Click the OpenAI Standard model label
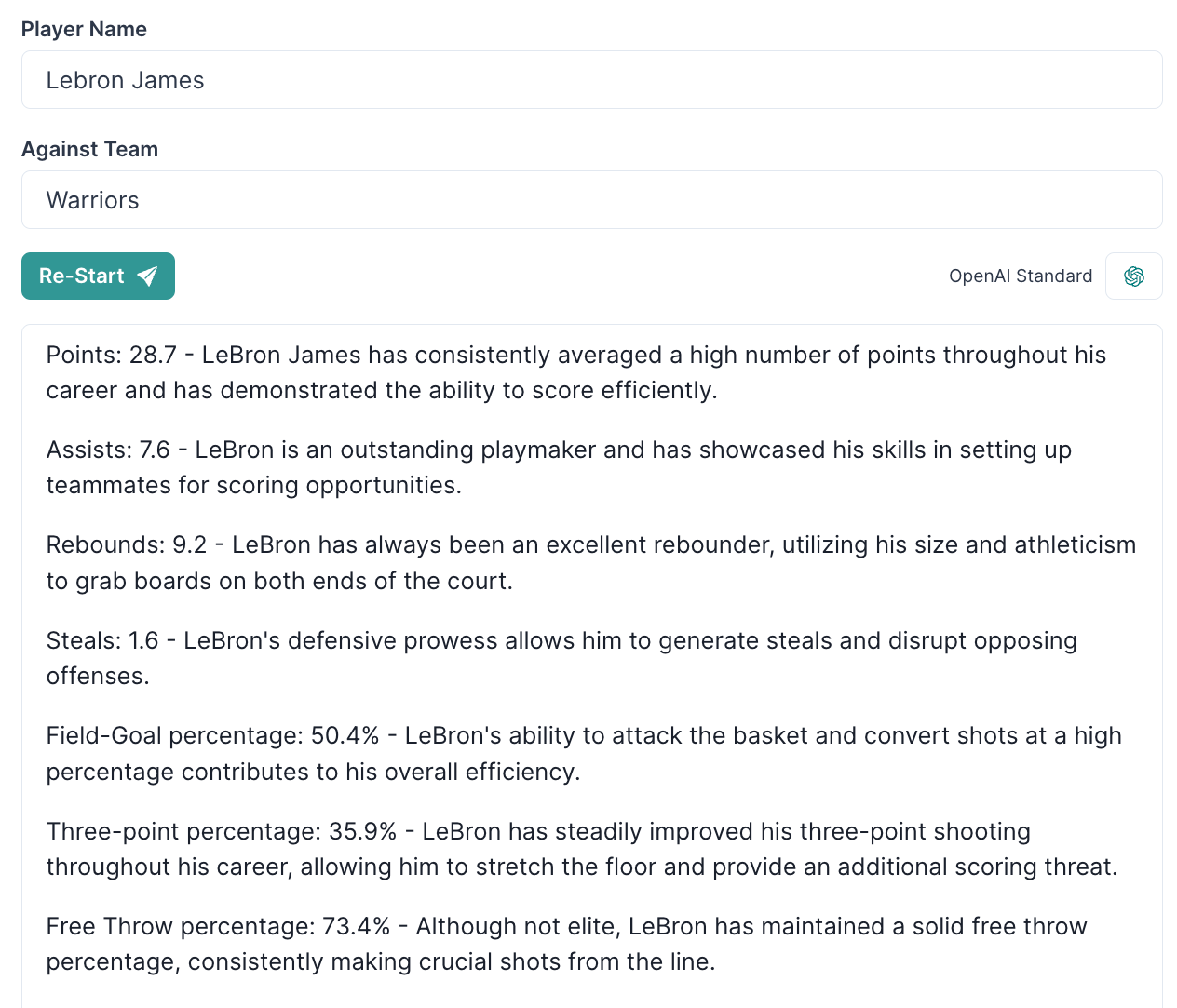The image size is (1177, 1008). (1020, 276)
